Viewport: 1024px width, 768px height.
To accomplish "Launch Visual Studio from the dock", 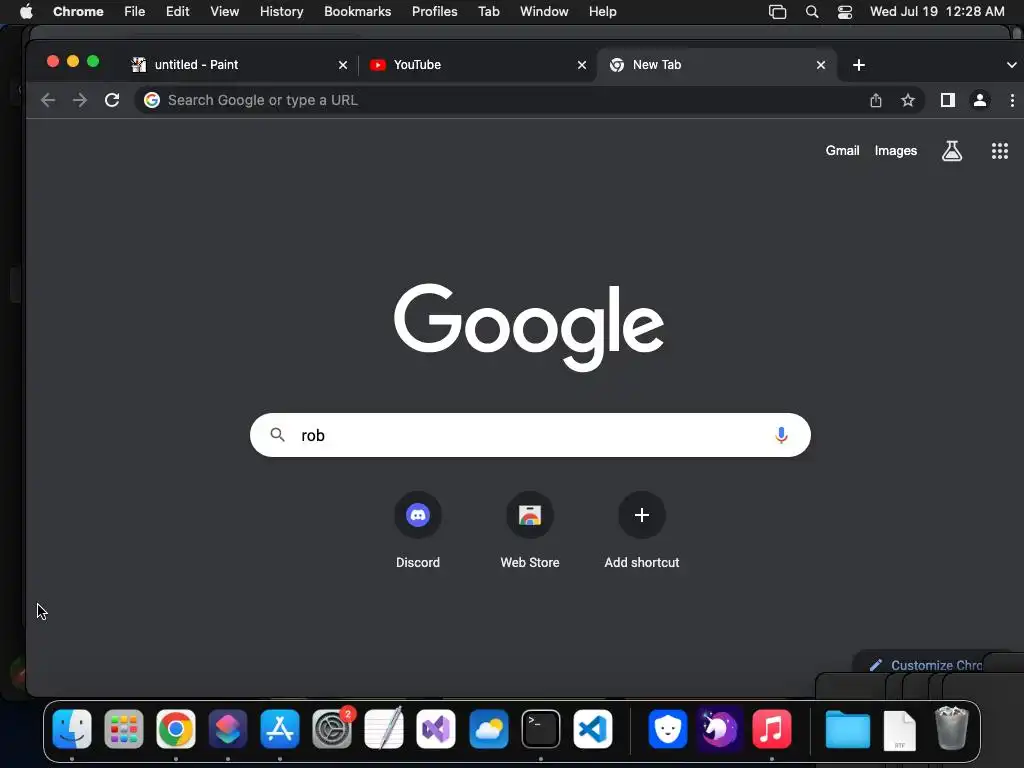I will coord(436,729).
